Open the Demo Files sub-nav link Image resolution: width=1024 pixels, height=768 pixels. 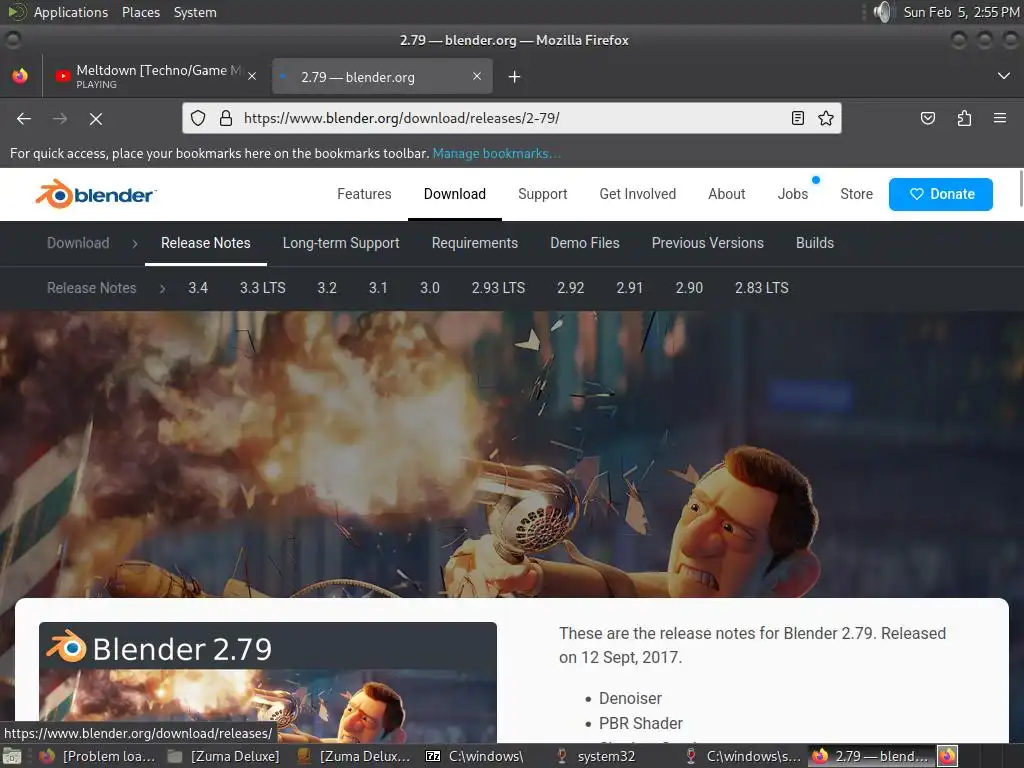pos(584,243)
